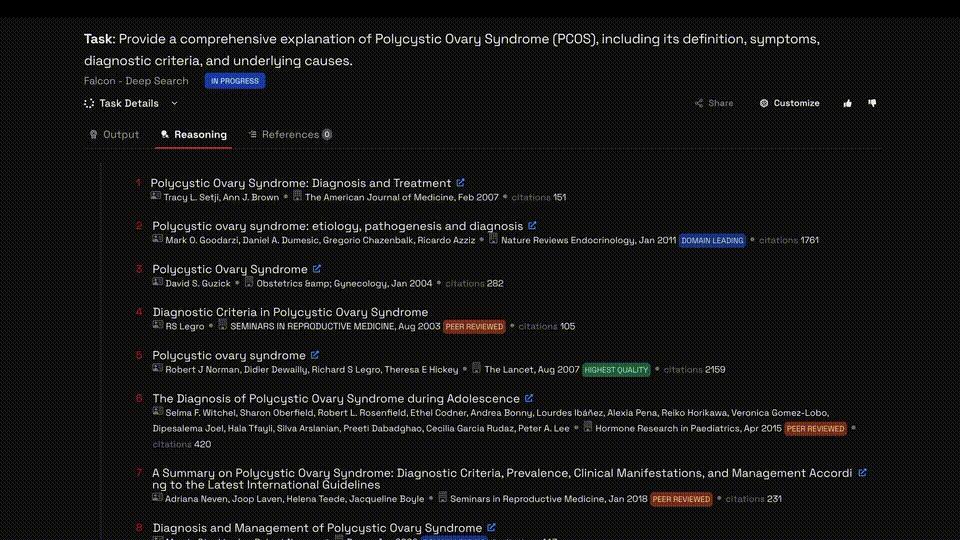Image resolution: width=960 pixels, height=540 pixels.
Task: Open external link icon beside David S. Guzick paper
Action: pyautogui.click(x=317, y=269)
